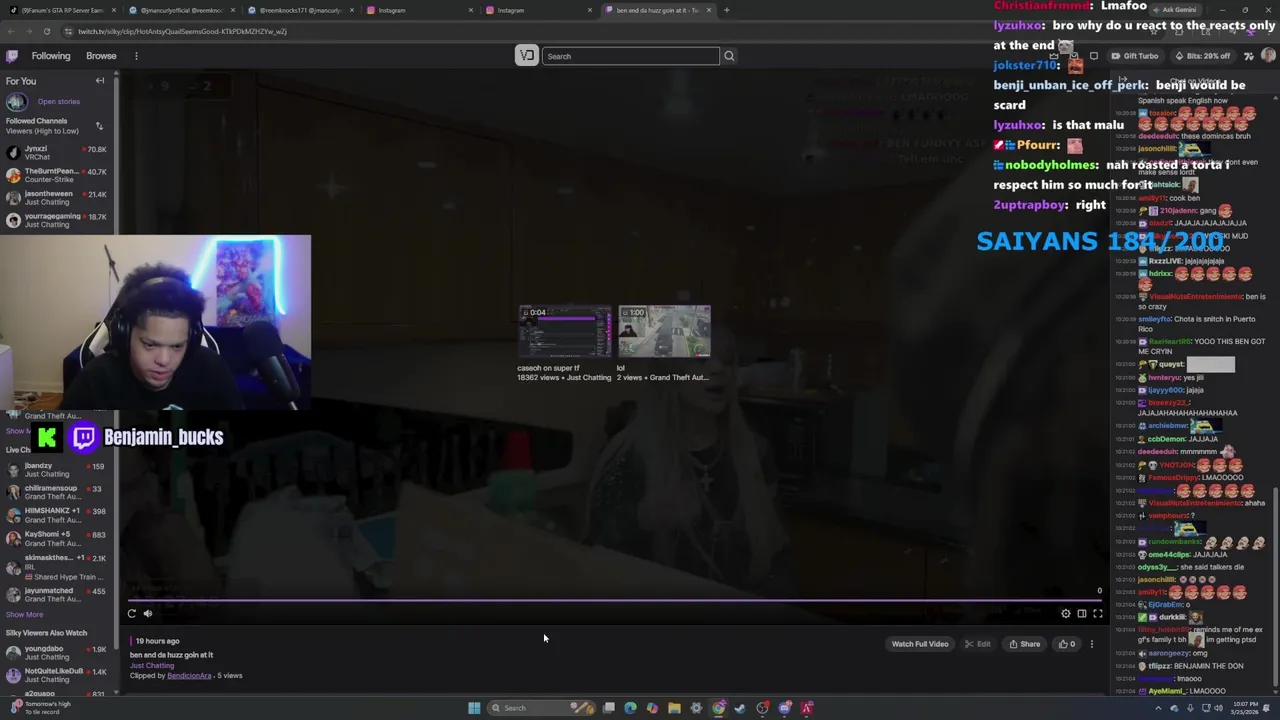Open the Twitch home logo

pos(12,56)
